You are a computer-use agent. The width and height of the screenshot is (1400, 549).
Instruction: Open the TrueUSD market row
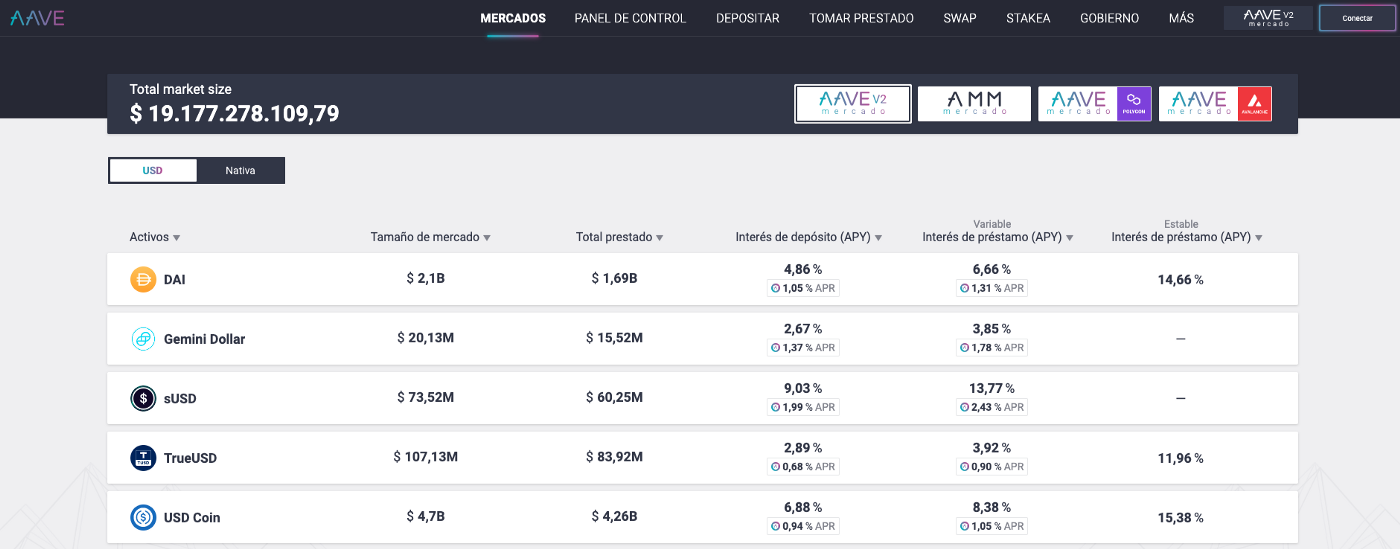(x=702, y=458)
